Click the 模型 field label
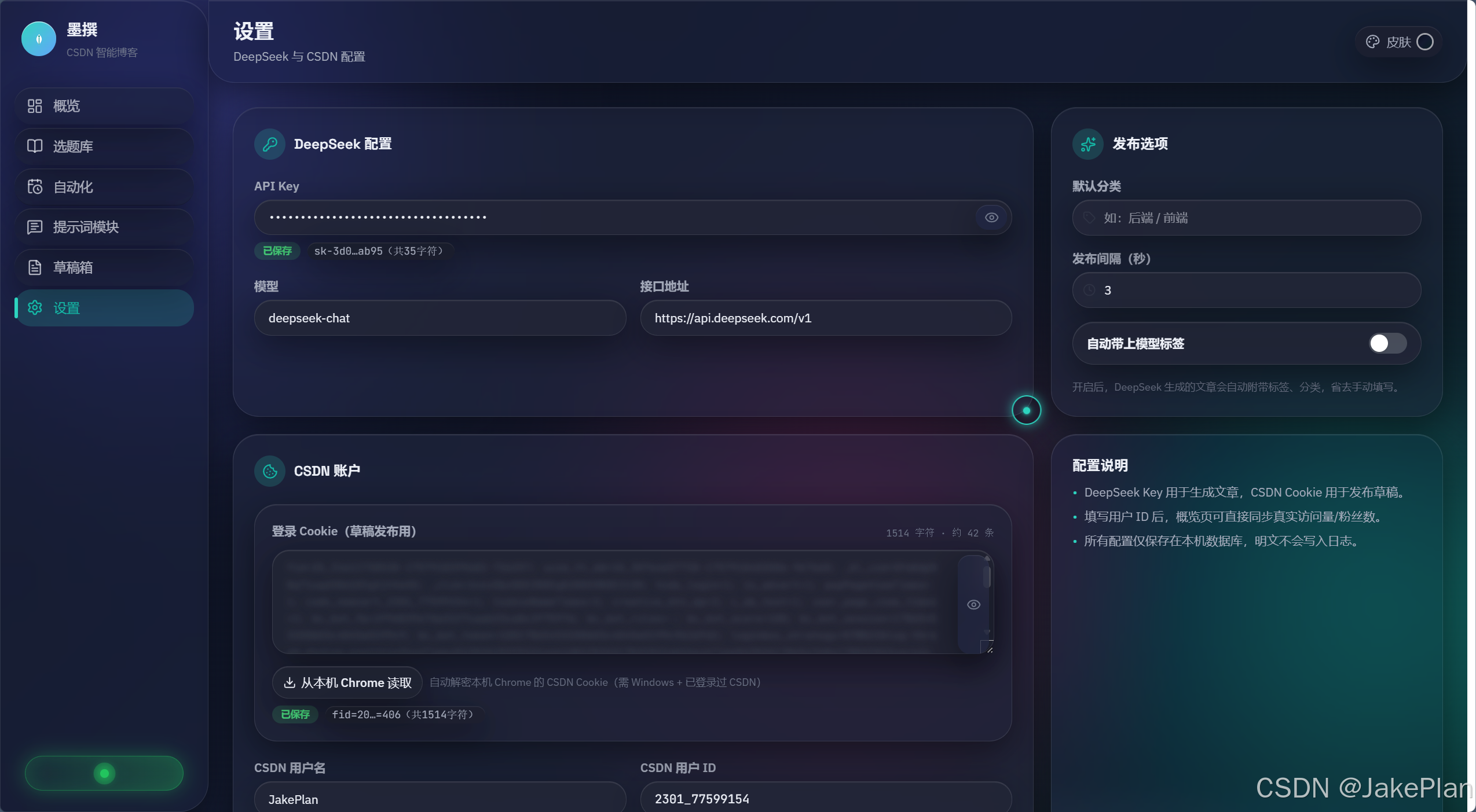This screenshot has height=812, width=1476. 266,286
